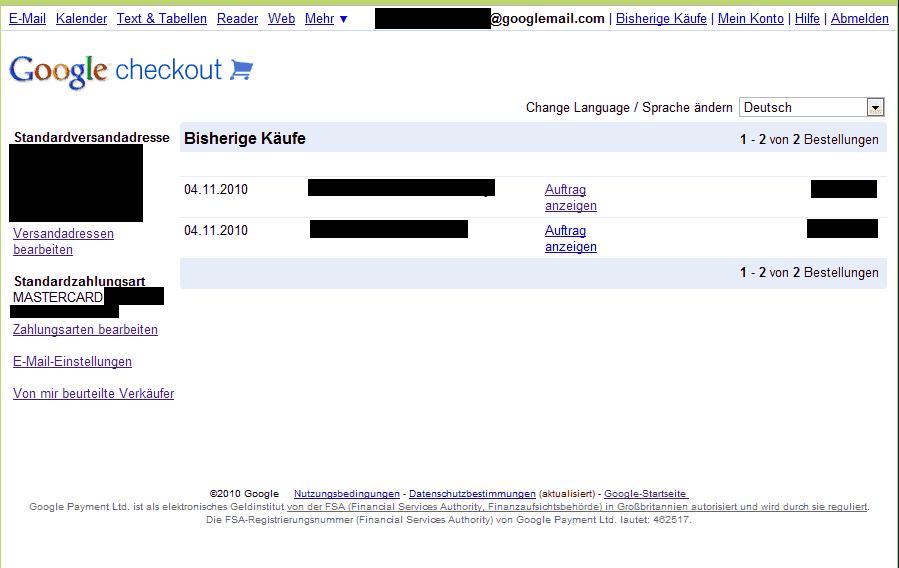This screenshot has width=899, height=568.
Task: Open the E-Mail link
Action: point(28,18)
